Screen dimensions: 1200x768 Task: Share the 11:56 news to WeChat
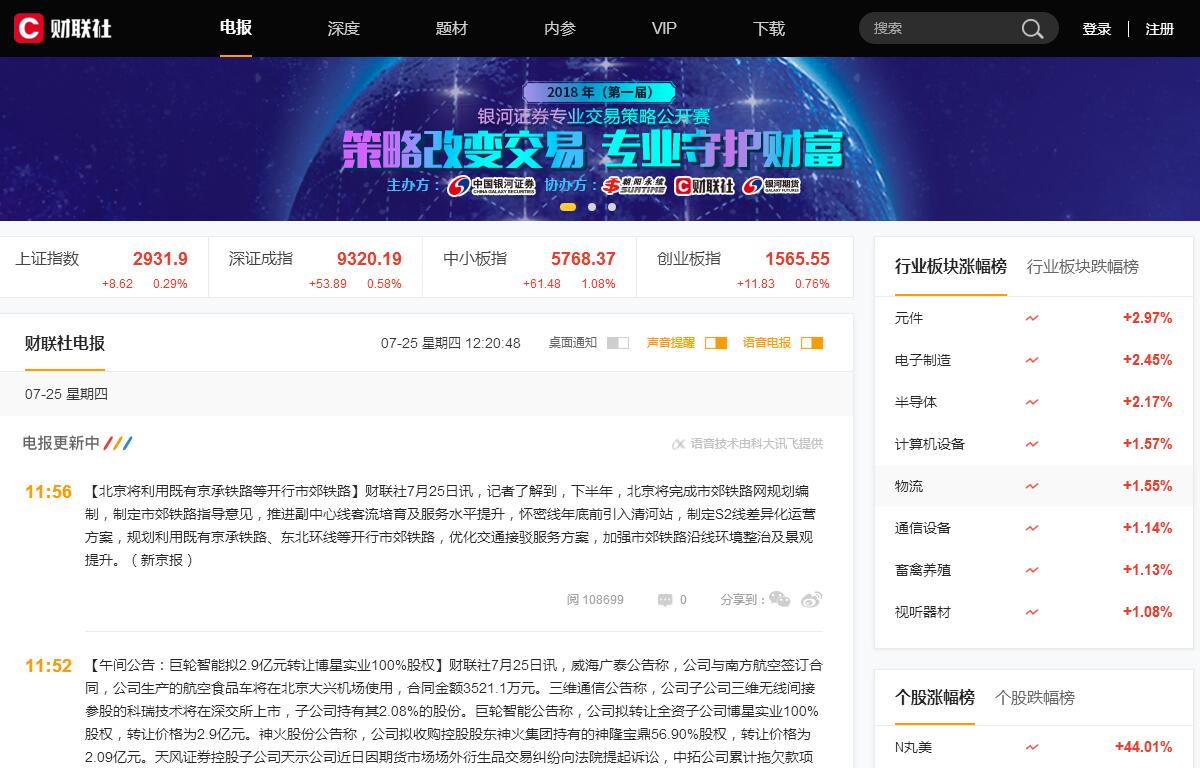tap(779, 599)
